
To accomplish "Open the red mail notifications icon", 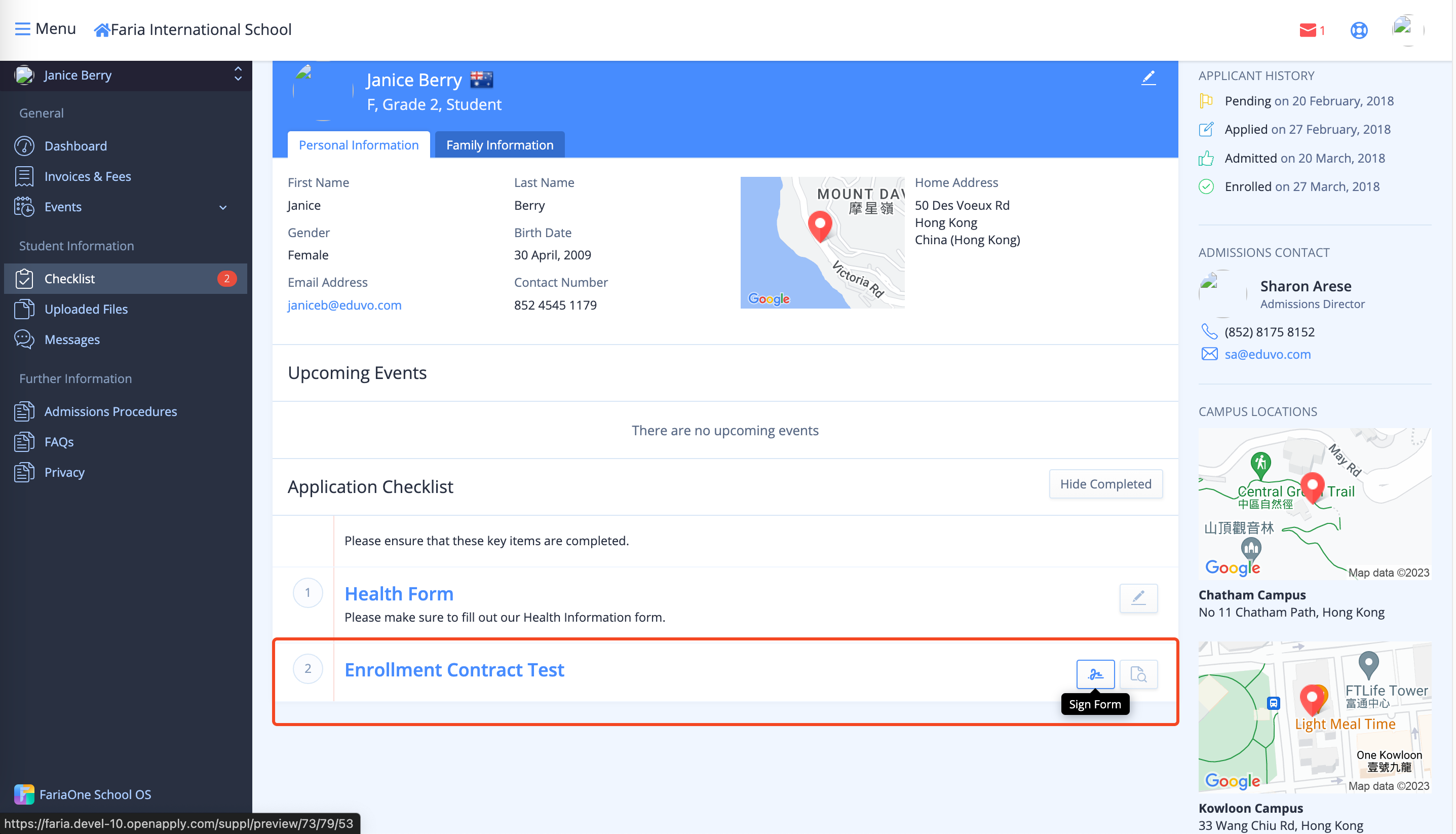I will [x=1308, y=30].
